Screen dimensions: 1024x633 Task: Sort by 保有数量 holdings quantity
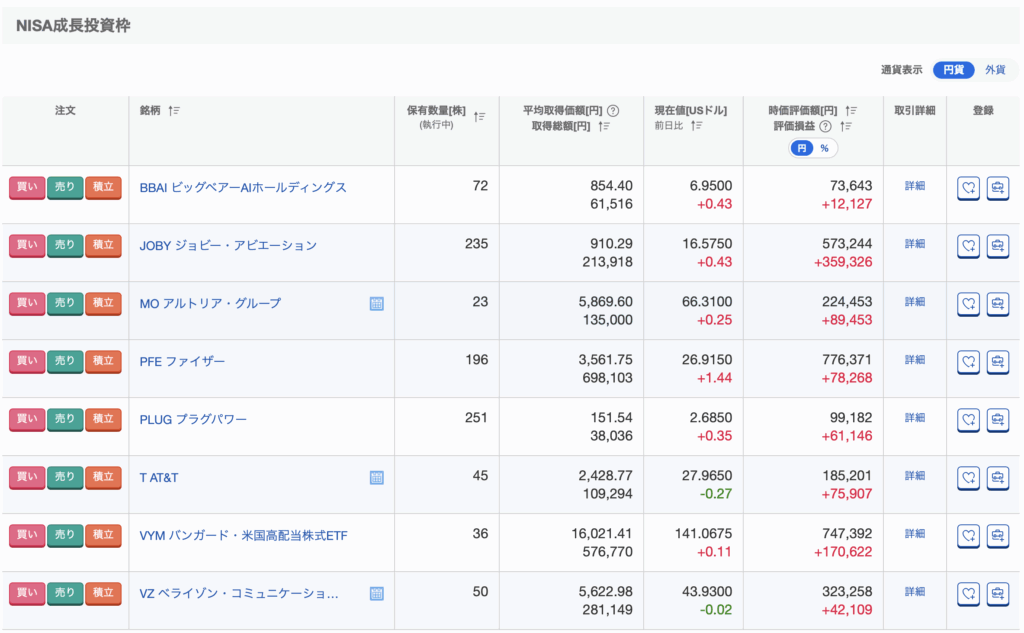(x=479, y=117)
